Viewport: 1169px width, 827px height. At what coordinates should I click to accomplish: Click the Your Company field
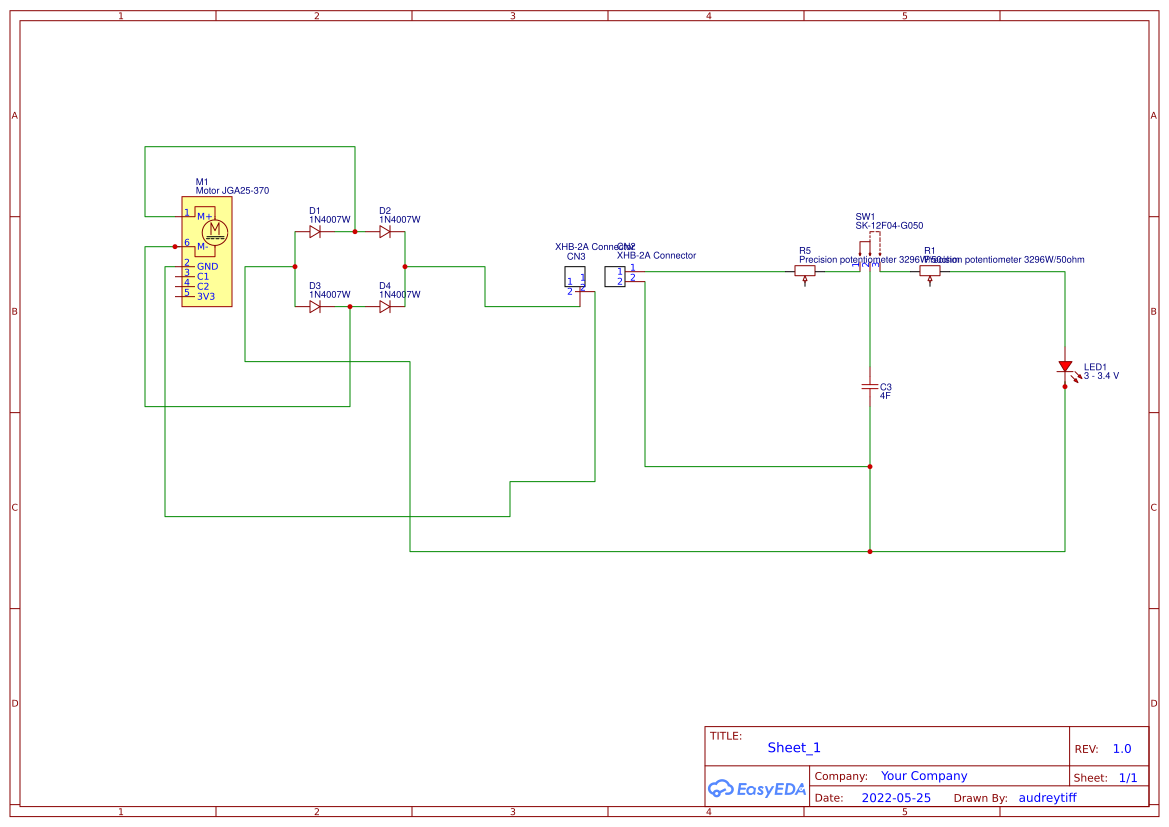pyautogui.click(x=922, y=775)
